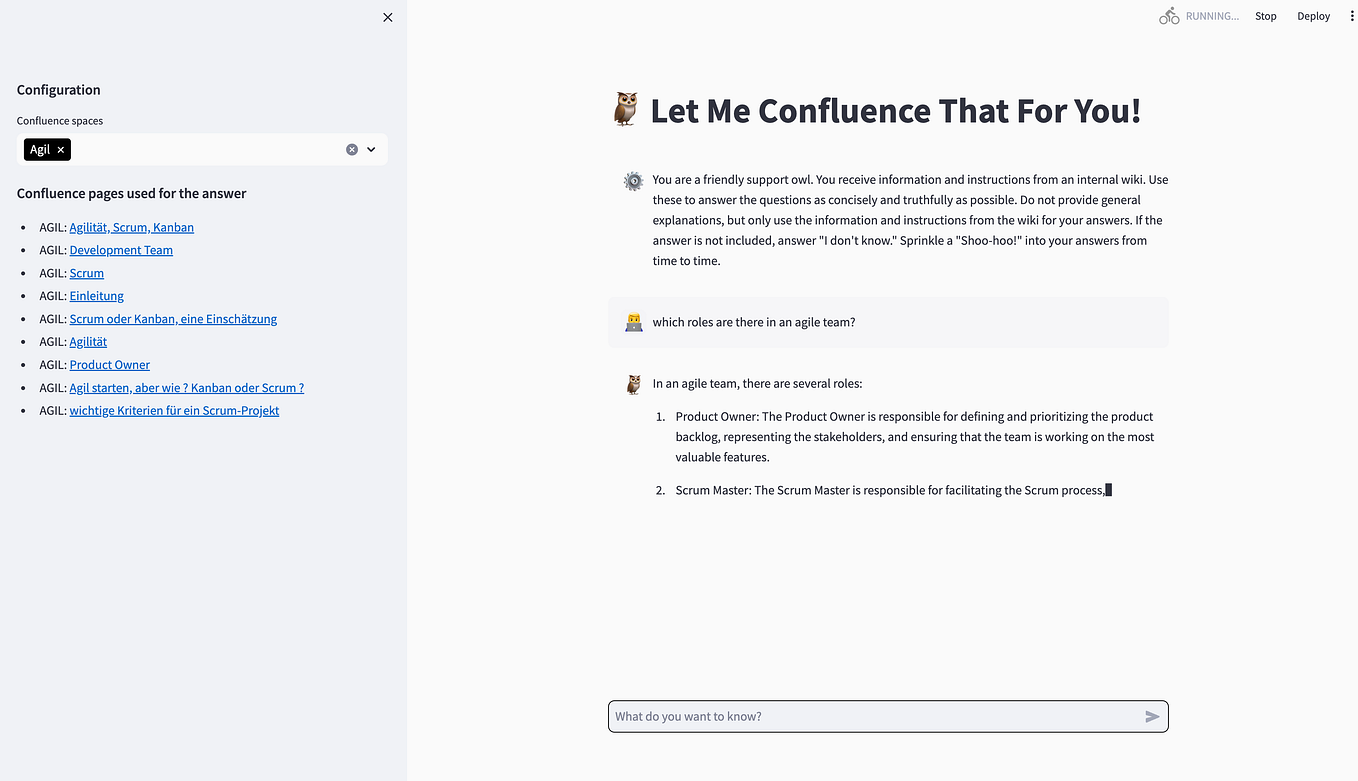Viewport: 1358px width, 781px height.
Task: Clear all selected Confluence spaces with circle-x icon
Action: [x=351, y=148]
